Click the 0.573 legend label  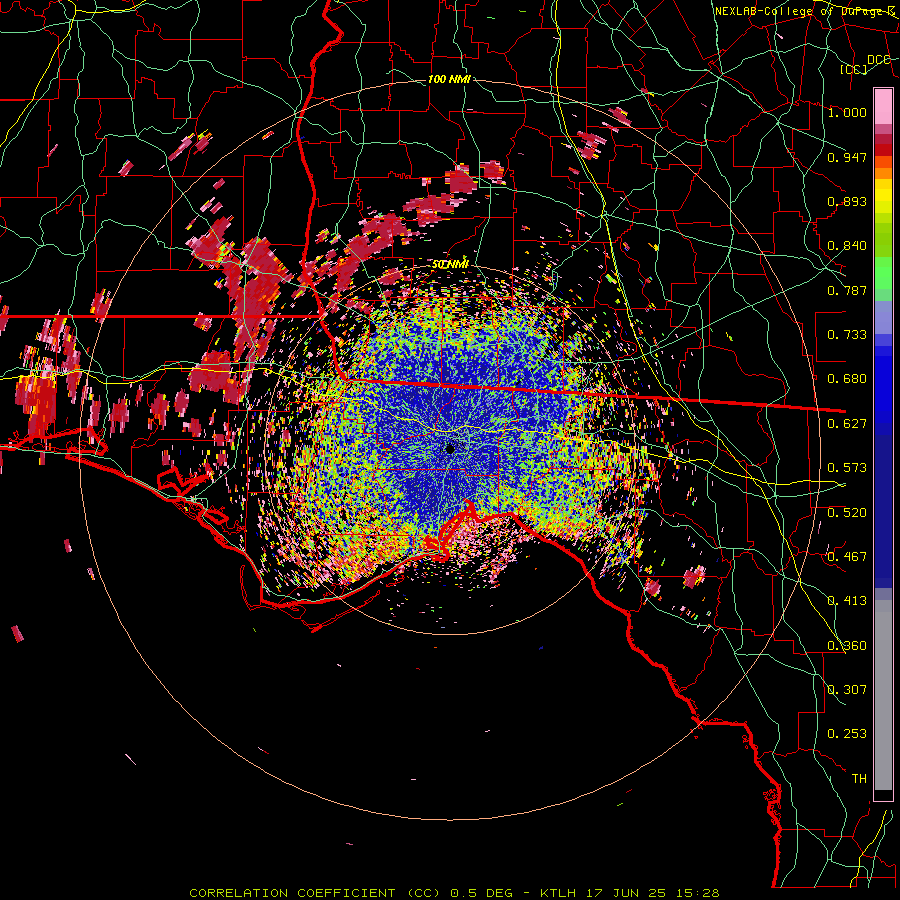(847, 468)
